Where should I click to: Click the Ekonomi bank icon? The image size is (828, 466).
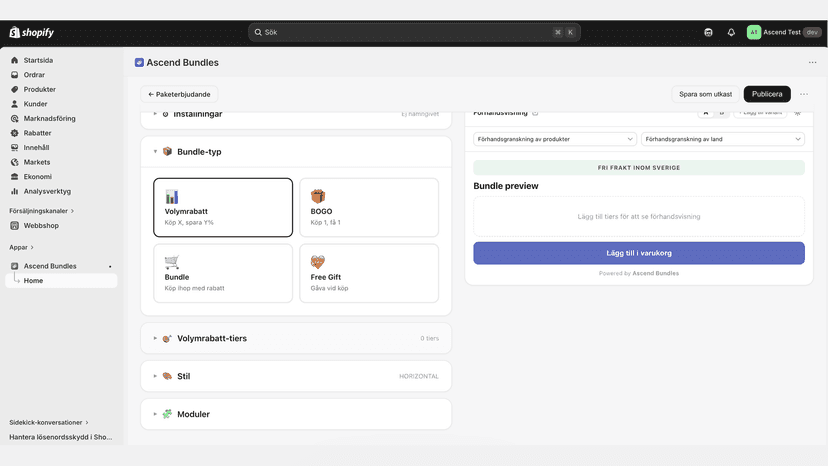pyautogui.click(x=14, y=176)
